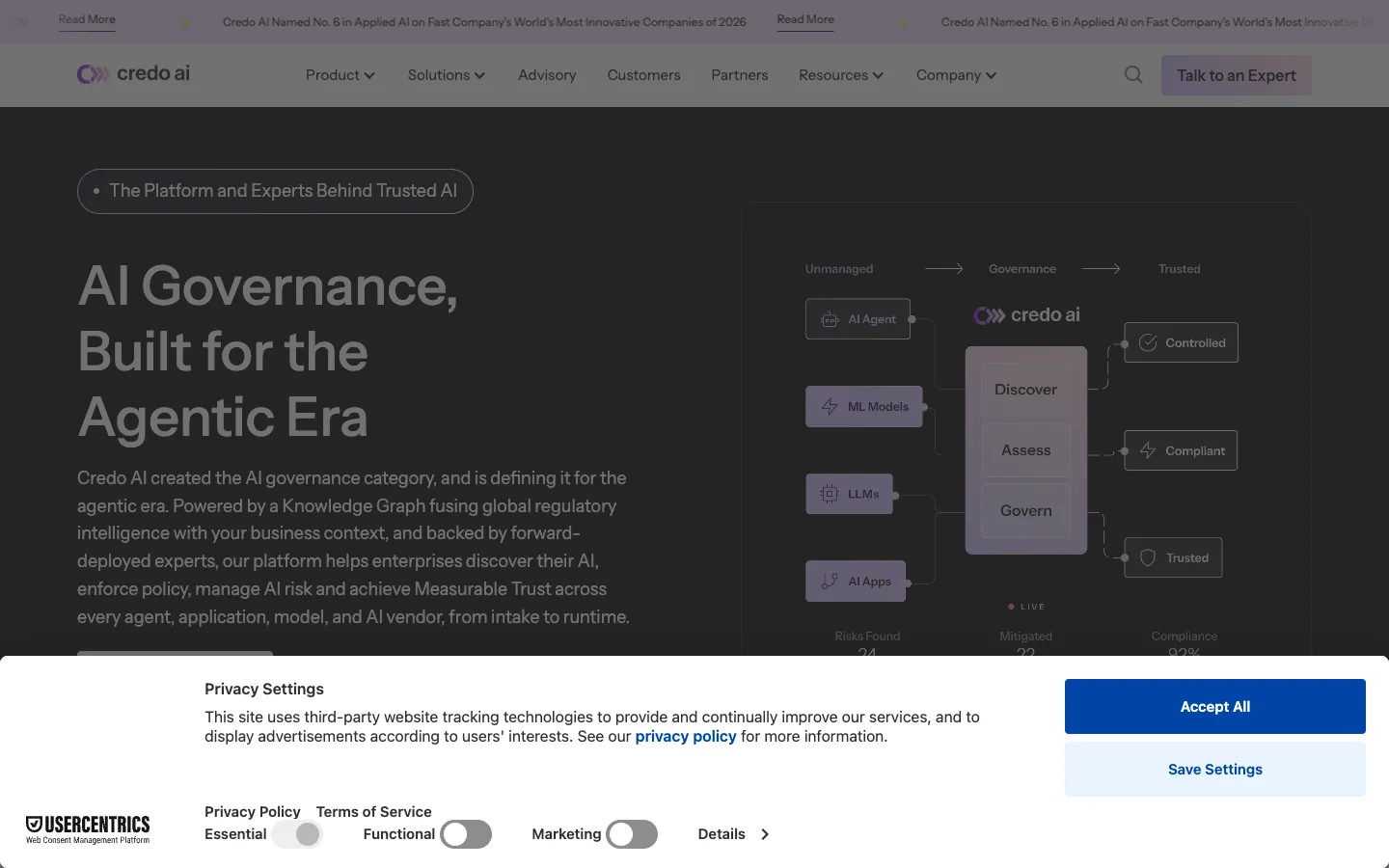1389x868 pixels.
Task: Open the Customers menu item
Action: [x=643, y=75]
